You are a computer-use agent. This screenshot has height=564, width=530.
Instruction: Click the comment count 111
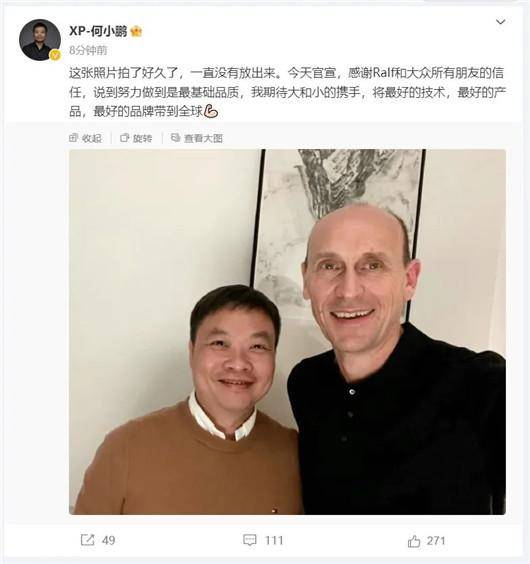[x=274, y=540]
